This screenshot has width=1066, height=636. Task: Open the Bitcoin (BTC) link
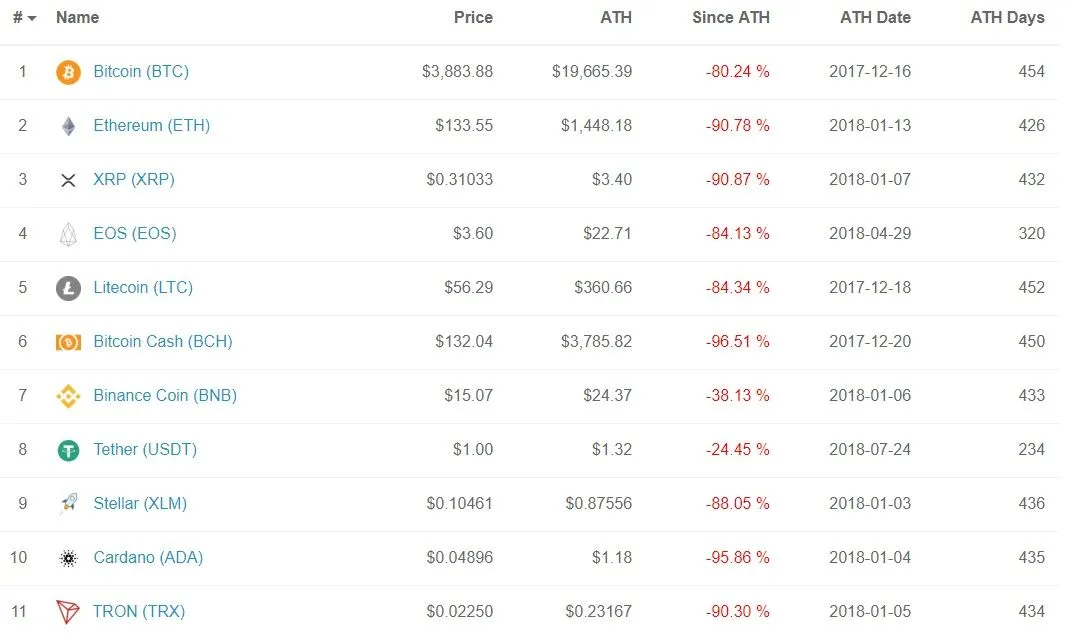141,71
